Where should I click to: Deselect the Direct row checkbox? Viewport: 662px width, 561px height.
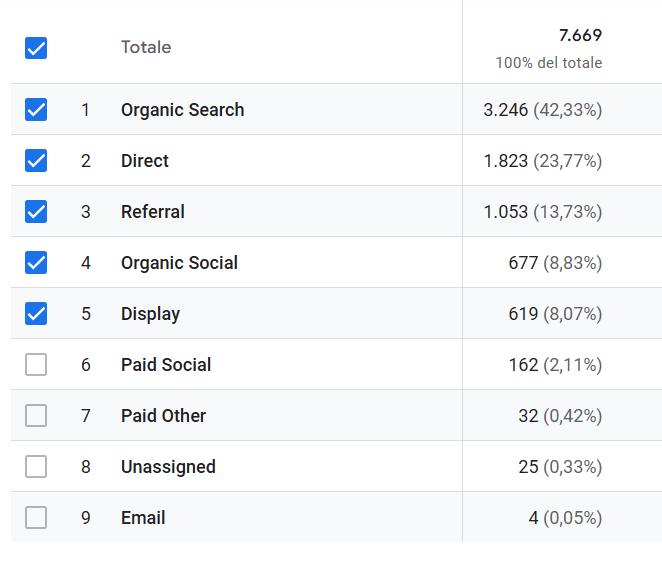pos(36,161)
